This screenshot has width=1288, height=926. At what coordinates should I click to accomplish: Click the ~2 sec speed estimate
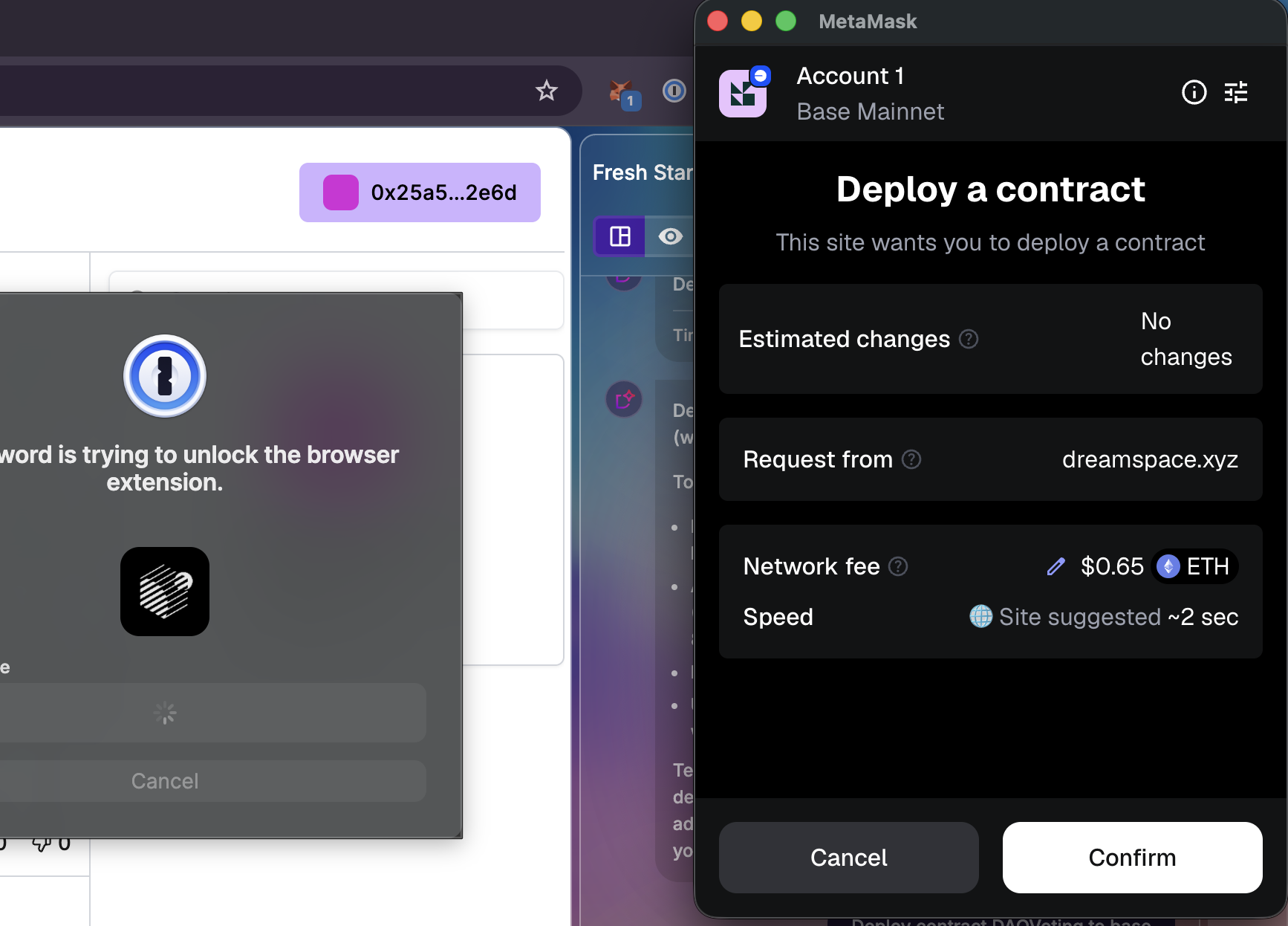1203,617
